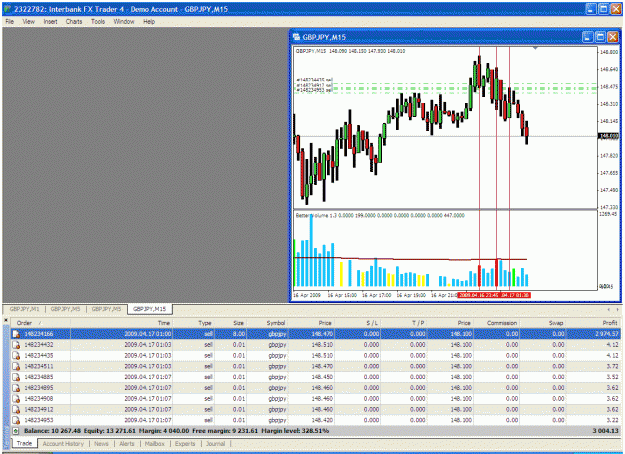
Task: Sort orders by the Swap column header
Action: (x=543, y=323)
